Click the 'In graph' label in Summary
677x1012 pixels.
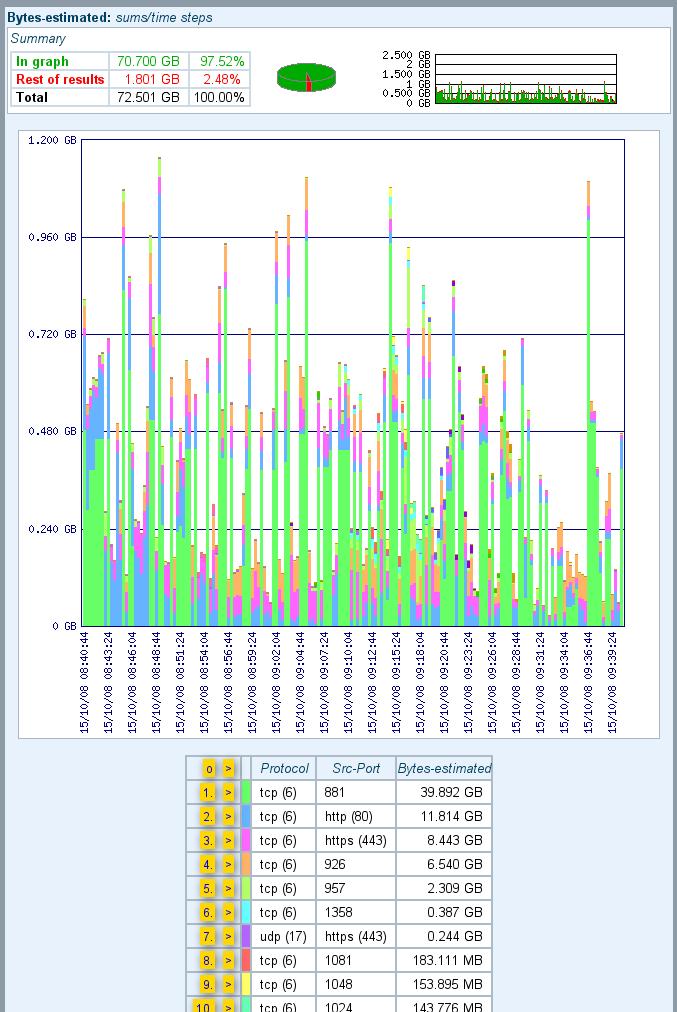click(x=42, y=61)
